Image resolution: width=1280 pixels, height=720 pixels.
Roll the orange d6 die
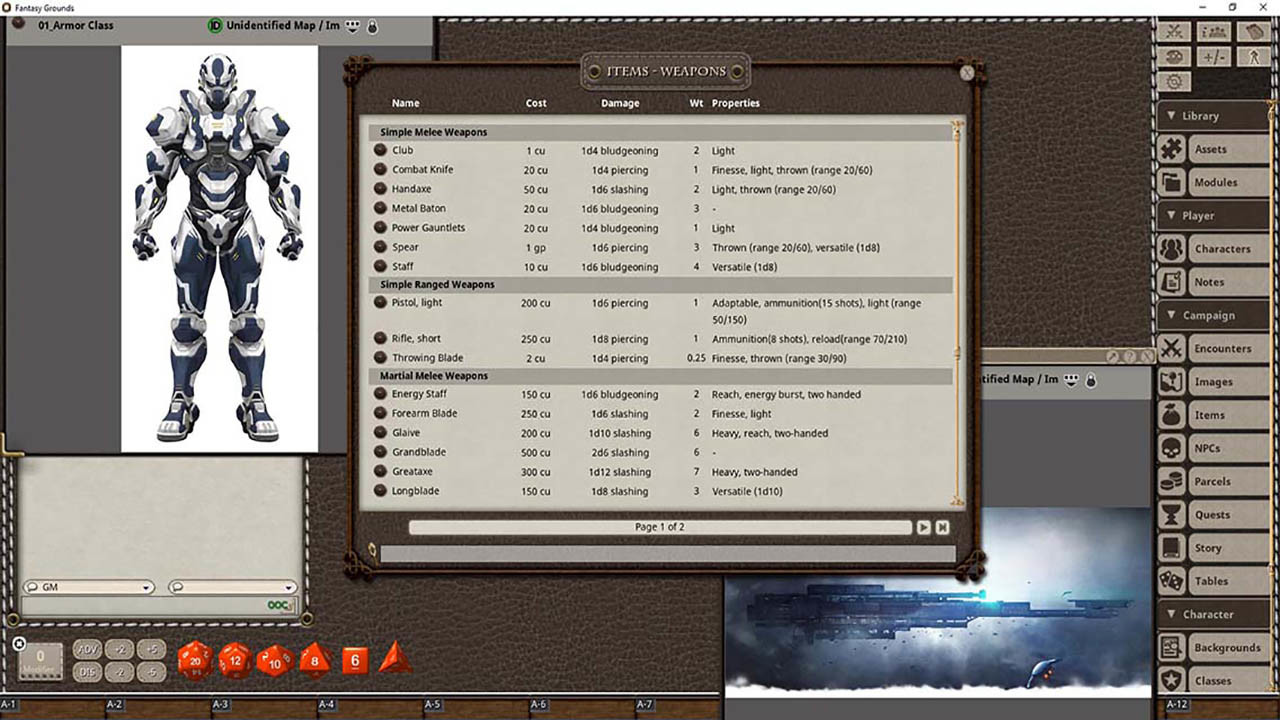pyautogui.click(x=353, y=660)
